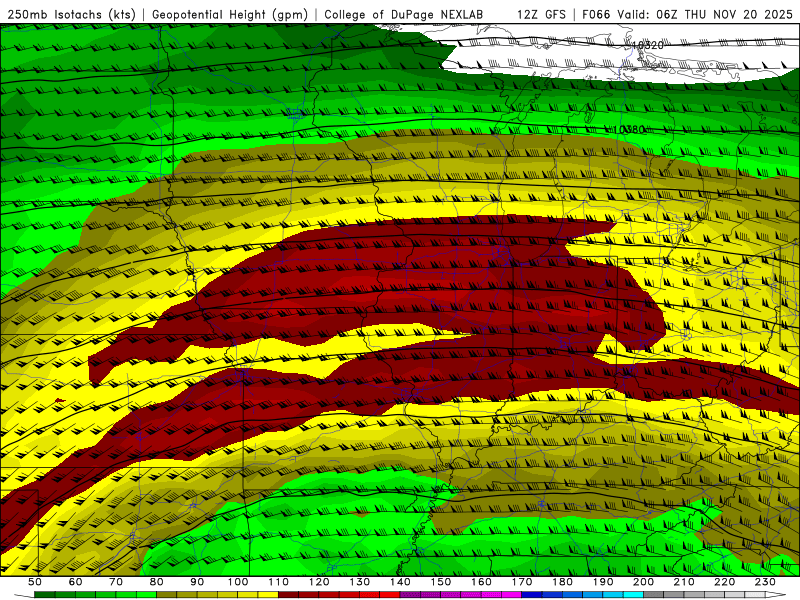Click the 150 scale label
Viewport: 800px width, 600px height.
(x=441, y=582)
